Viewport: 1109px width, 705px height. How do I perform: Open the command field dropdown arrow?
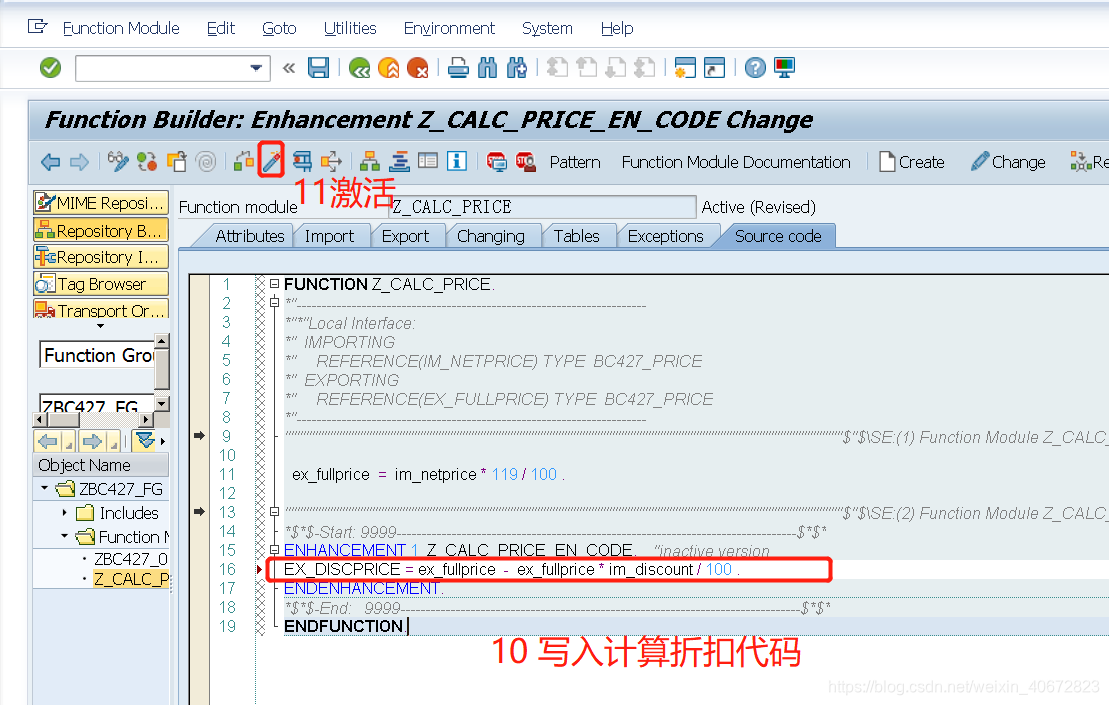click(x=256, y=69)
